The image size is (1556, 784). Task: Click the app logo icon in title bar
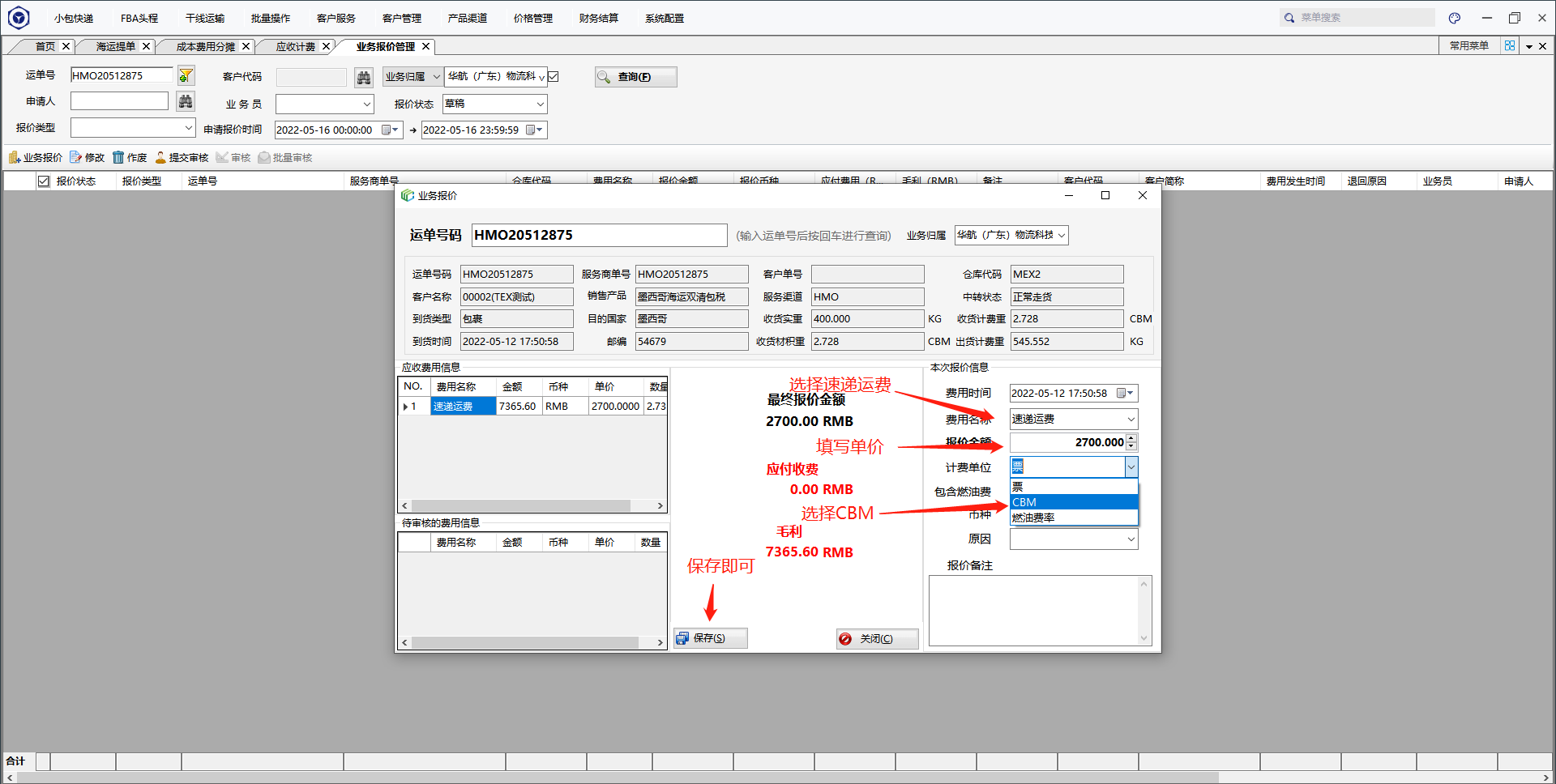coord(19,18)
